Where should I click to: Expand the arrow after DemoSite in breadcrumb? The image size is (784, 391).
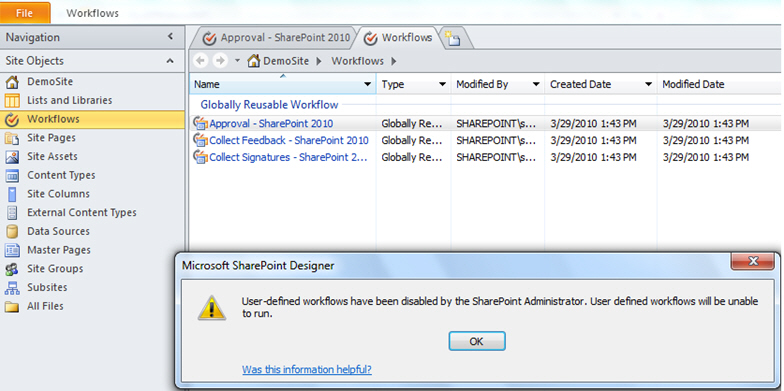click(x=319, y=61)
